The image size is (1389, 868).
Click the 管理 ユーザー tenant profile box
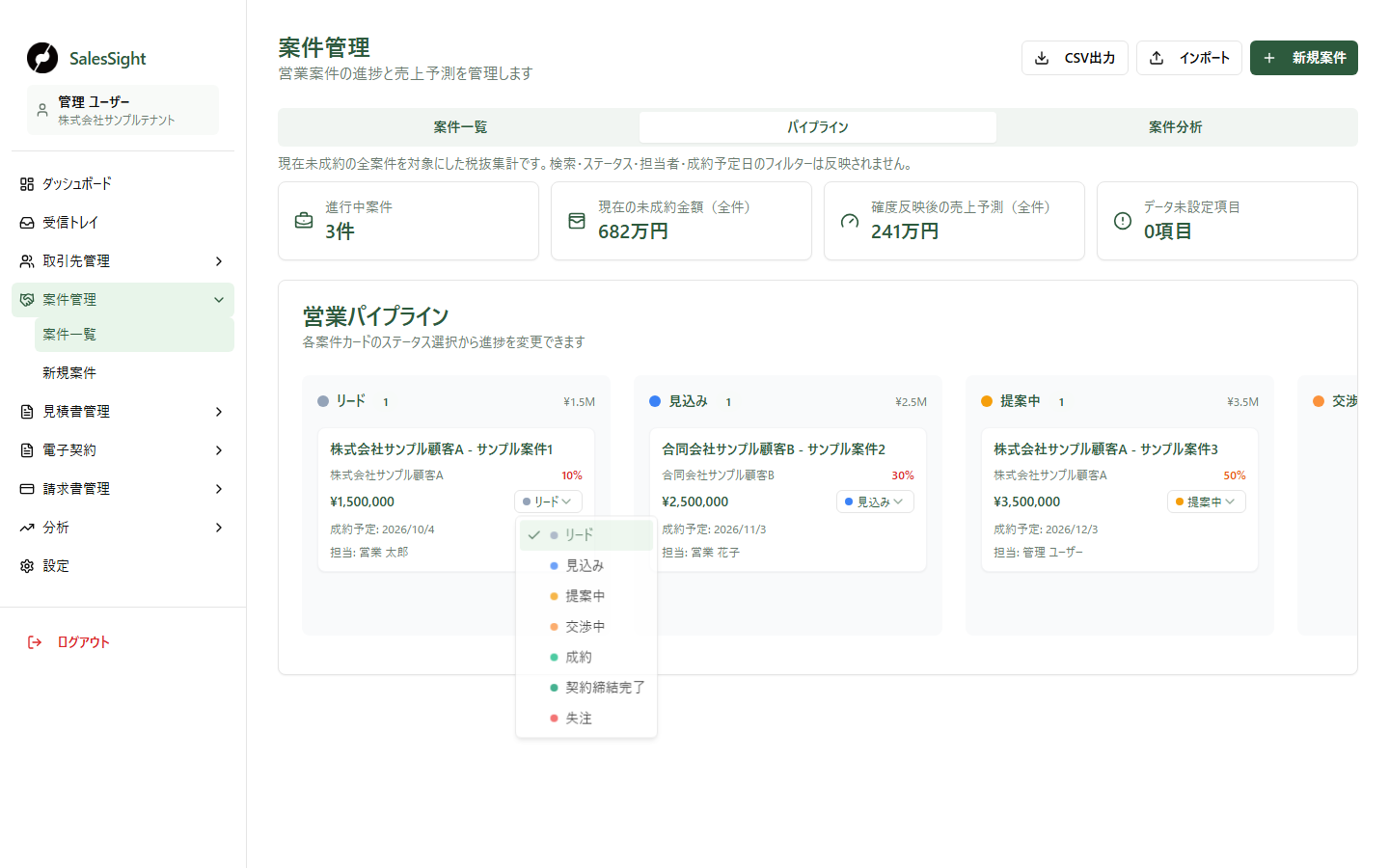[123, 110]
